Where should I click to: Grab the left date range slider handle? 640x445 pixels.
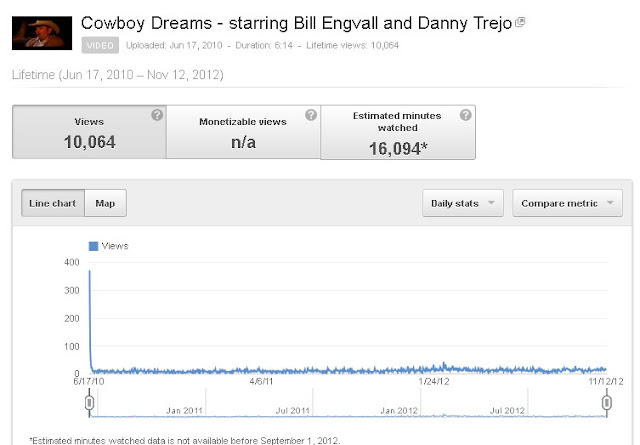coord(89,403)
